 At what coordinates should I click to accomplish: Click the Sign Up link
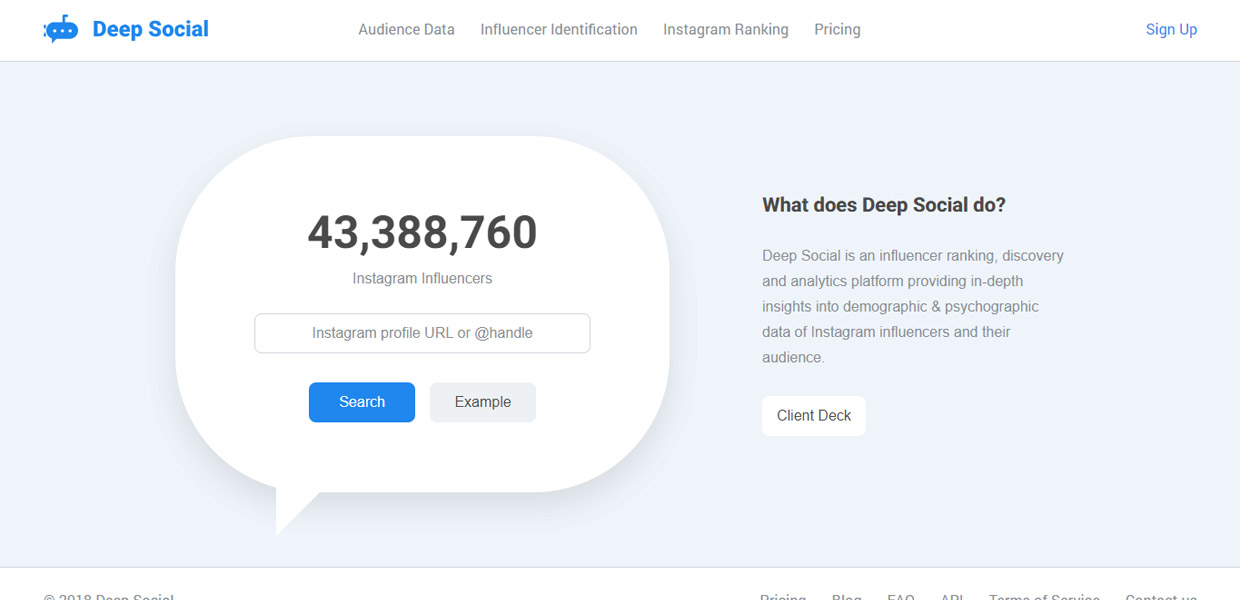pyautogui.click(x=1171, y=30)
